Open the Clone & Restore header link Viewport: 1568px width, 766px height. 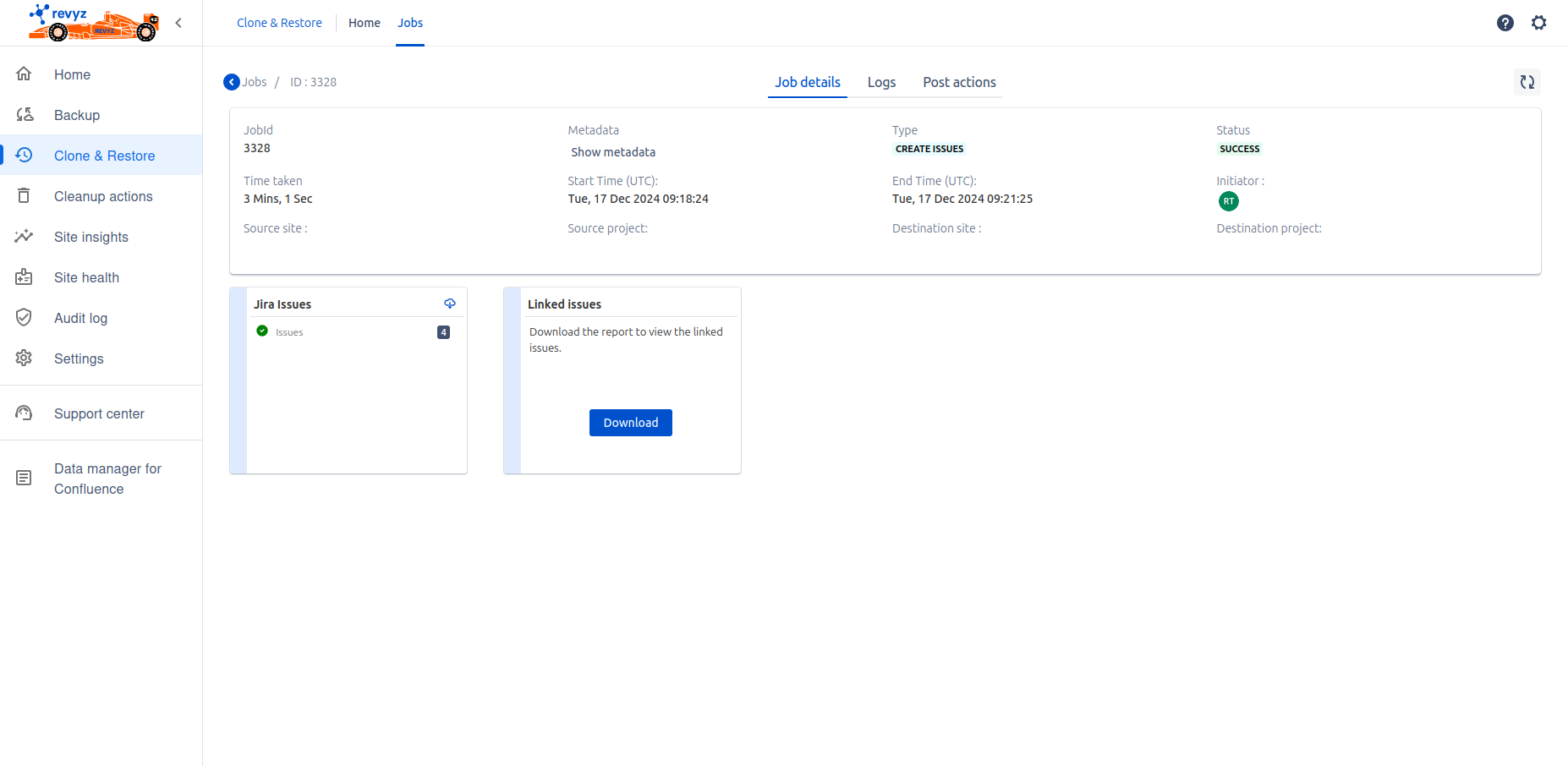pos(279,23)
